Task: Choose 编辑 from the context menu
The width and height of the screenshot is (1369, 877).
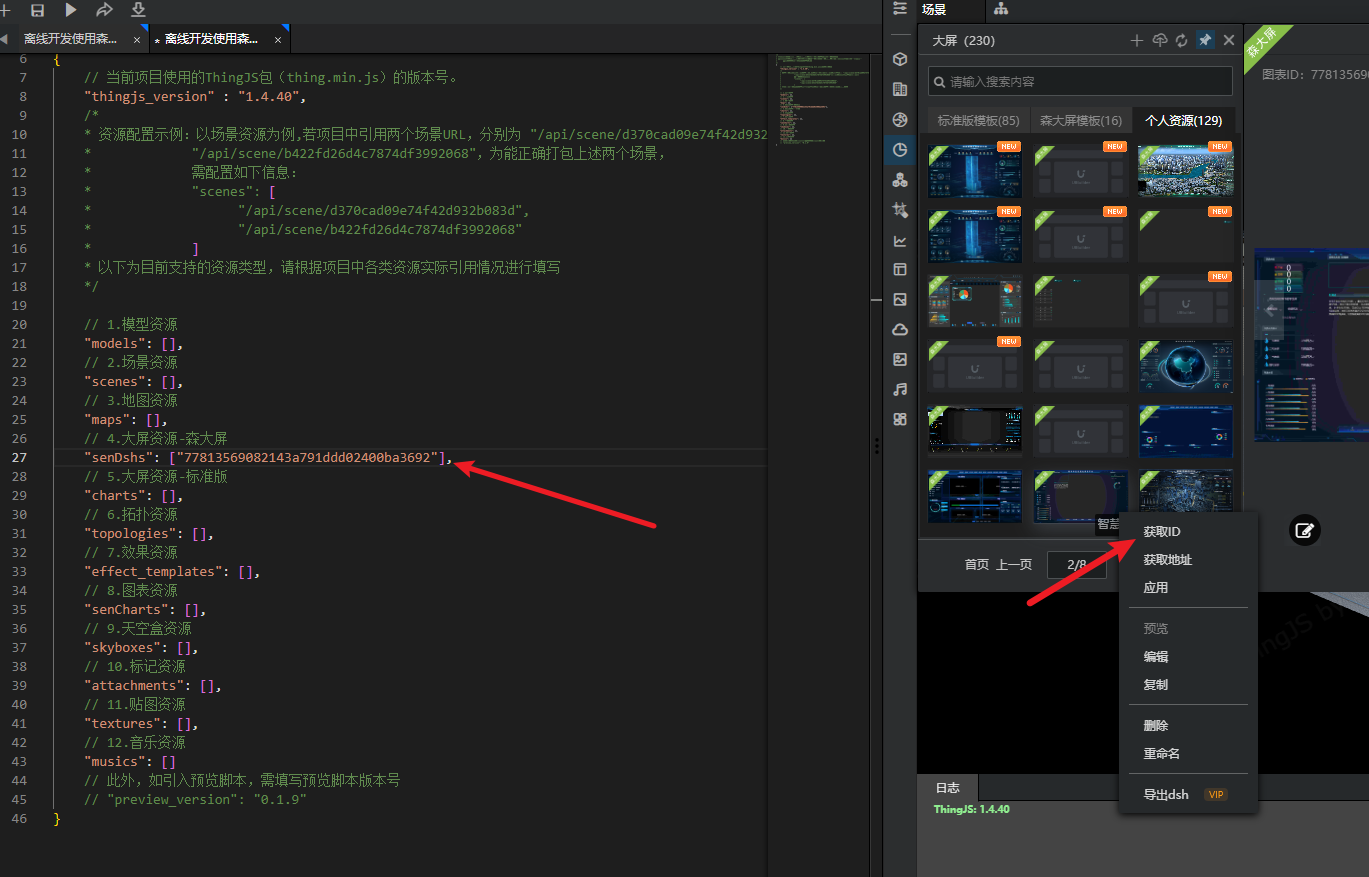Action: 1156,657
